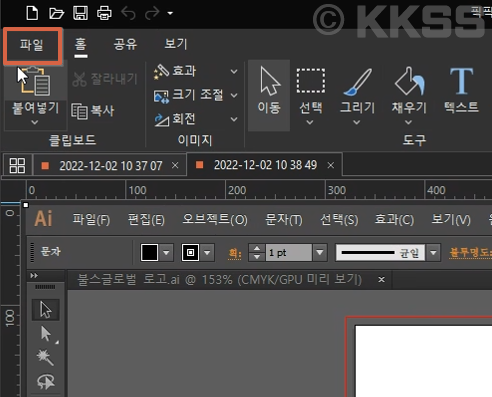
Task: Open Illustrator's 문자(T) menu
Action: coord(284,220)
